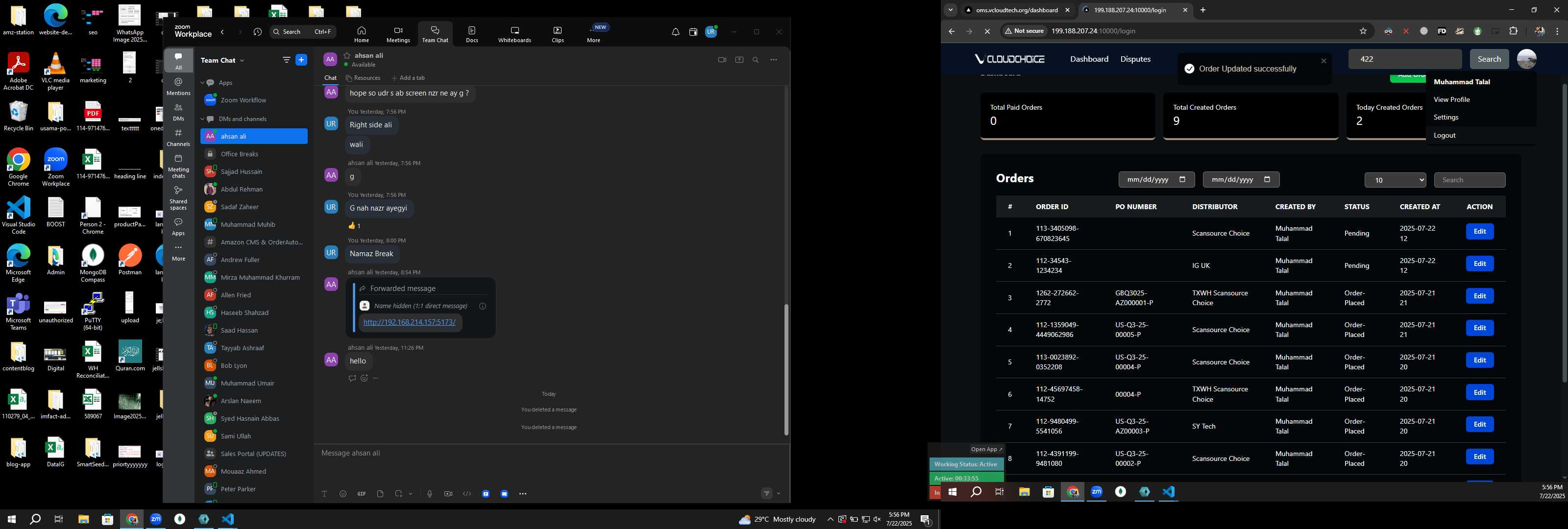Expand the Team Chat dropdown header

click(222, 60)
